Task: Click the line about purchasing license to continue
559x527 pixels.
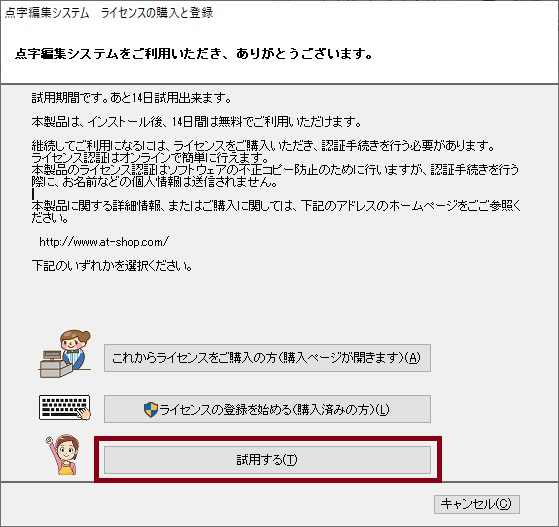Action: tap(263, 145)
